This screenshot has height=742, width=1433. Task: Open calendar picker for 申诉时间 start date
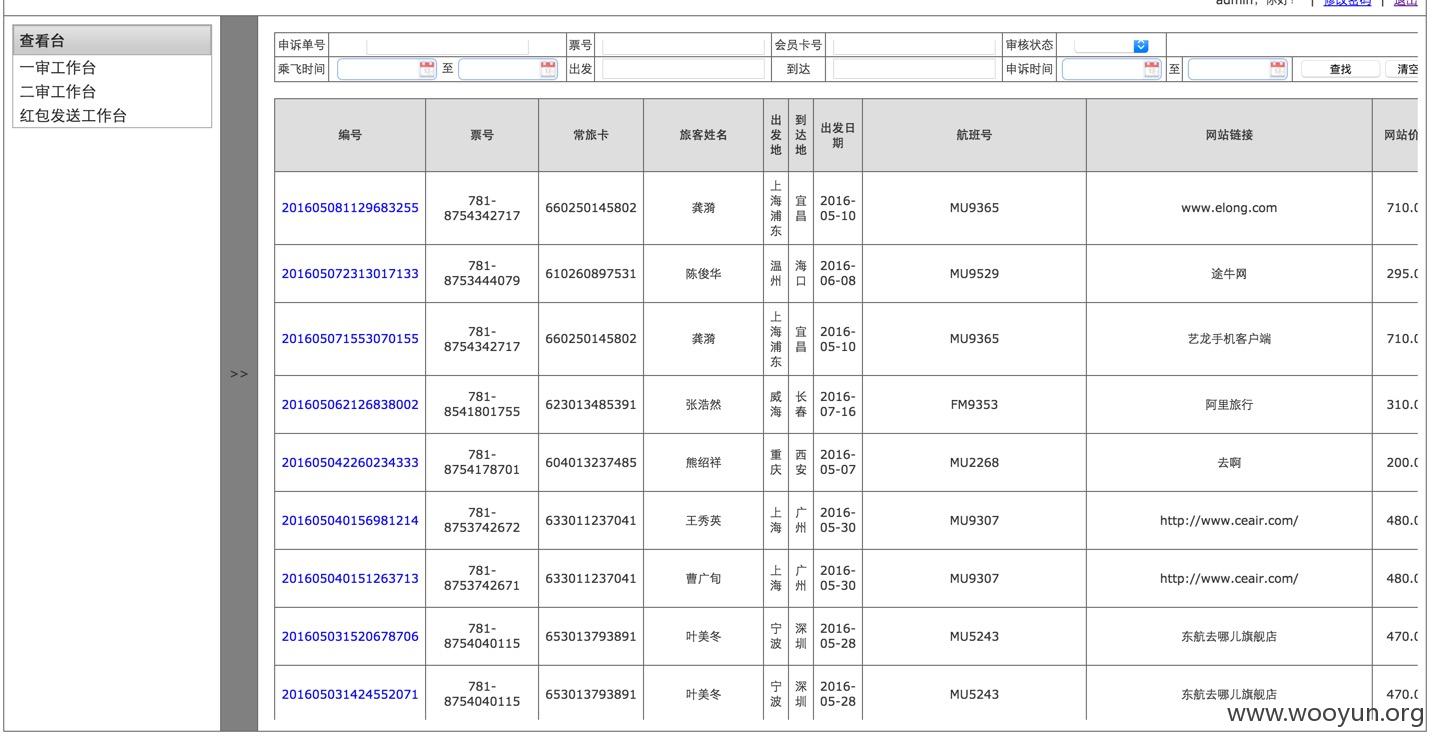(x=1152, y=69)
